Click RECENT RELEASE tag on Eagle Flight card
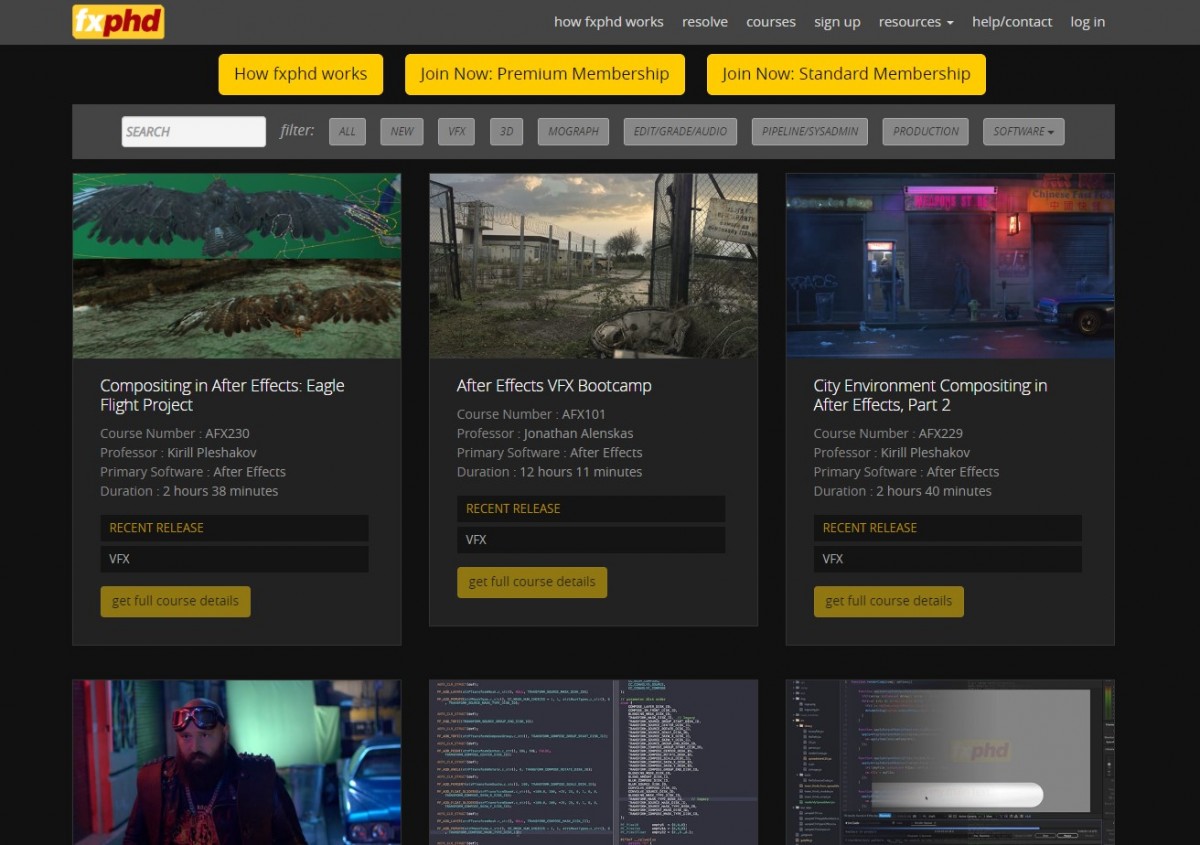 click(234, 528)
